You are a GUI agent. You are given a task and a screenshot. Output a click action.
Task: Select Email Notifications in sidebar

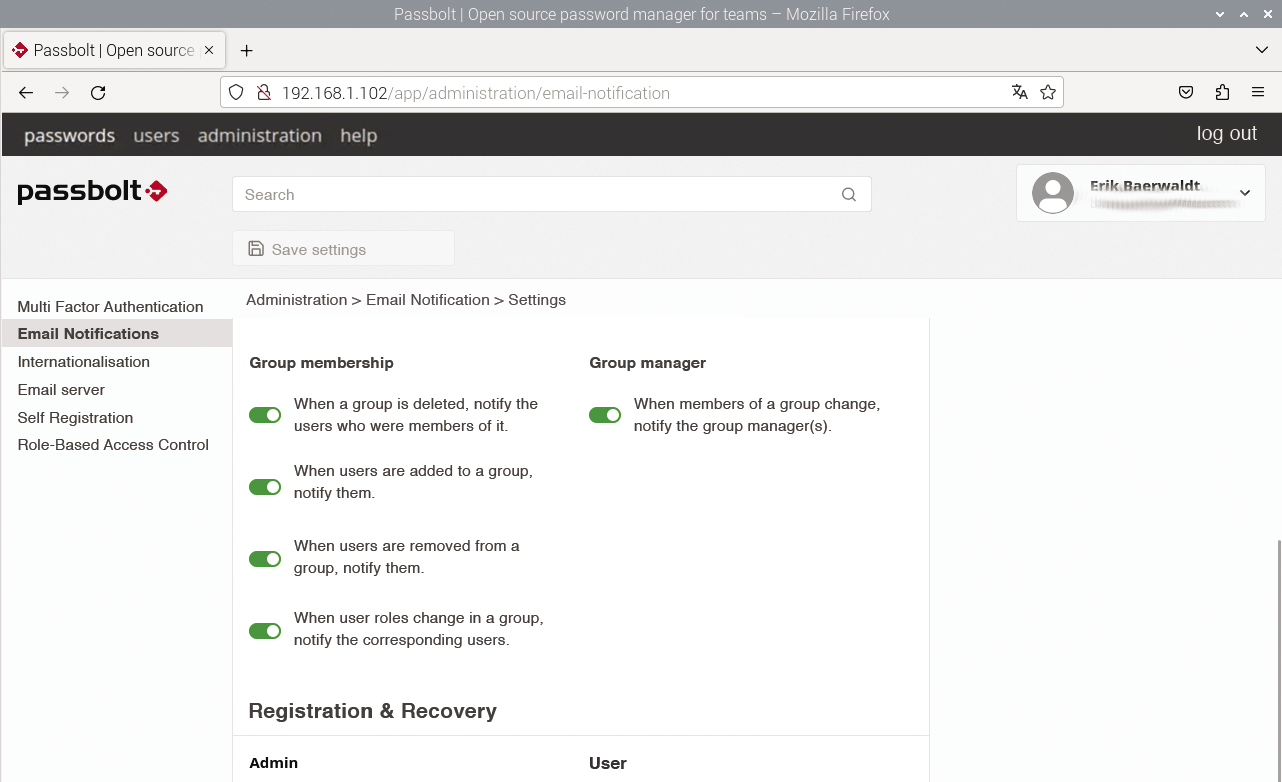(117, 333)
